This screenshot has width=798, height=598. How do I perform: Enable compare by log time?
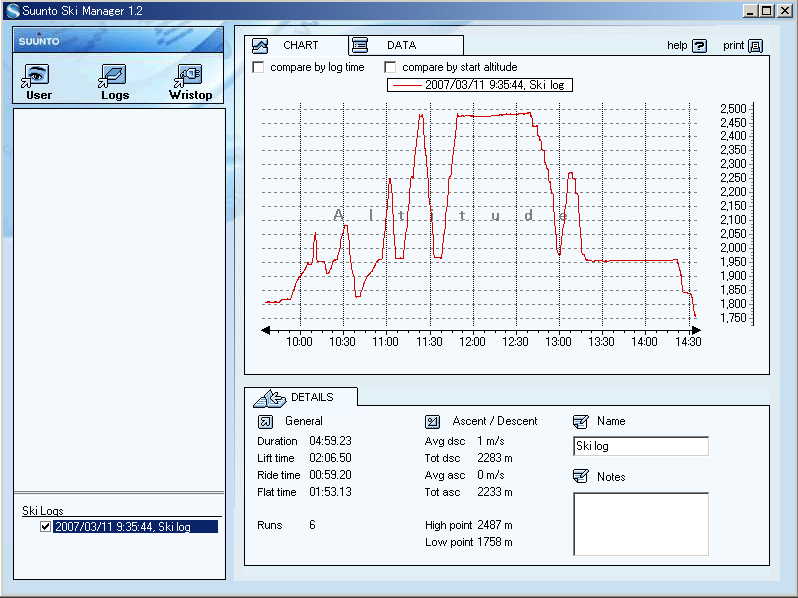coord(259,67)
